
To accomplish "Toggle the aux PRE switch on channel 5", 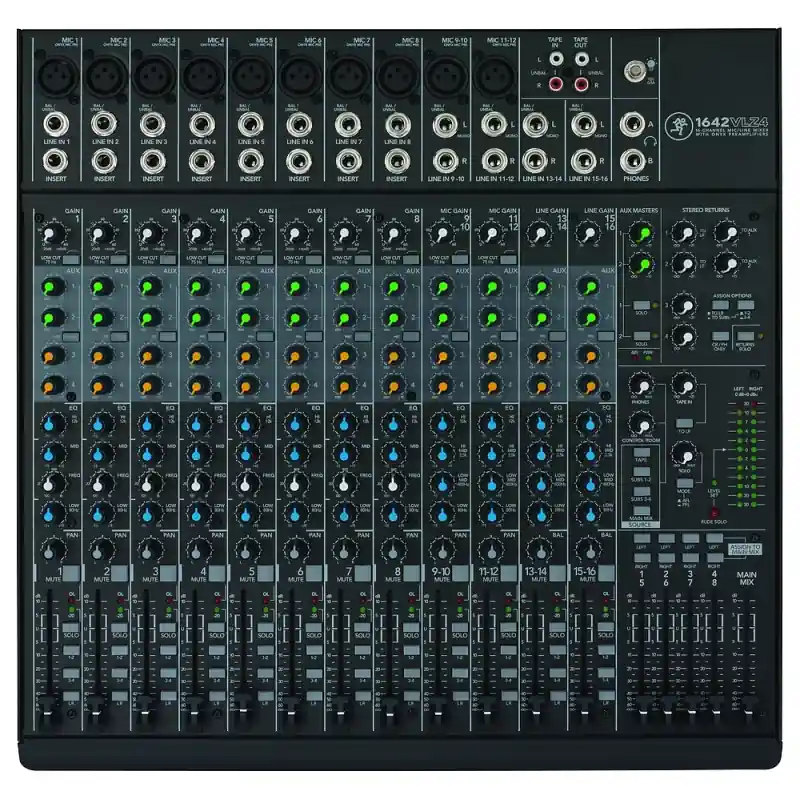I will tap(265, 337).
